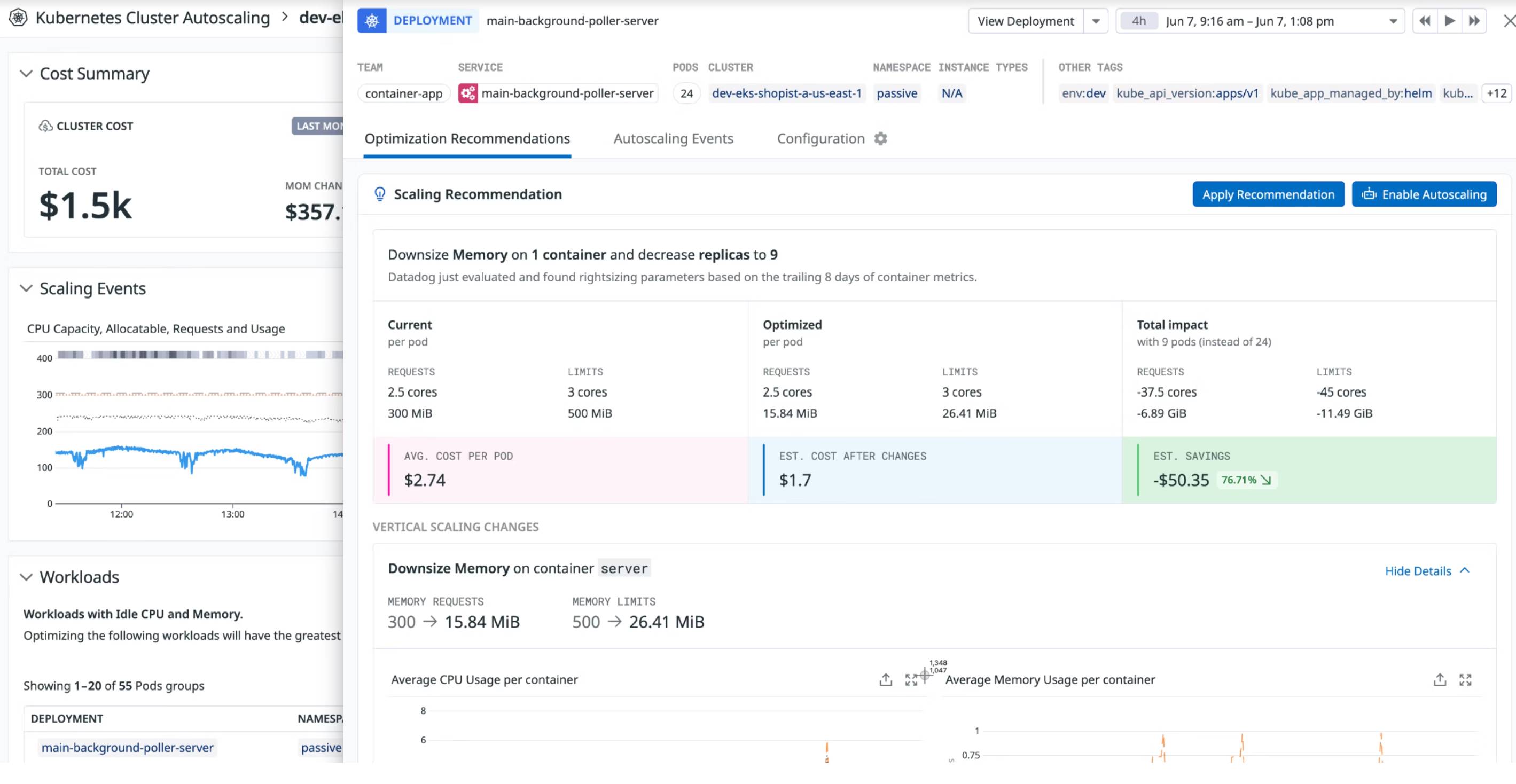
Task: Step time range backward
Action: (x=1425, y=21)
